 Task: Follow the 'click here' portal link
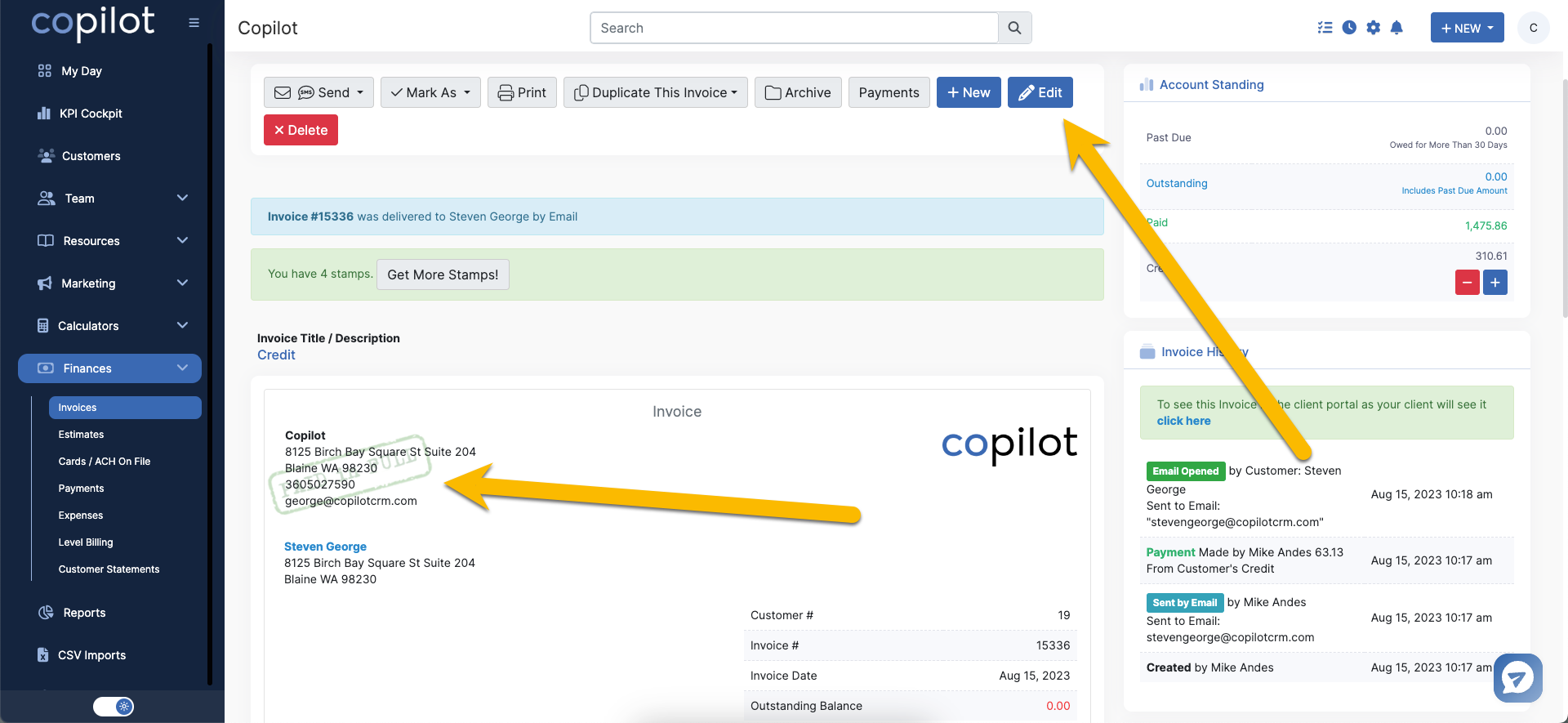click(1183, 421)
